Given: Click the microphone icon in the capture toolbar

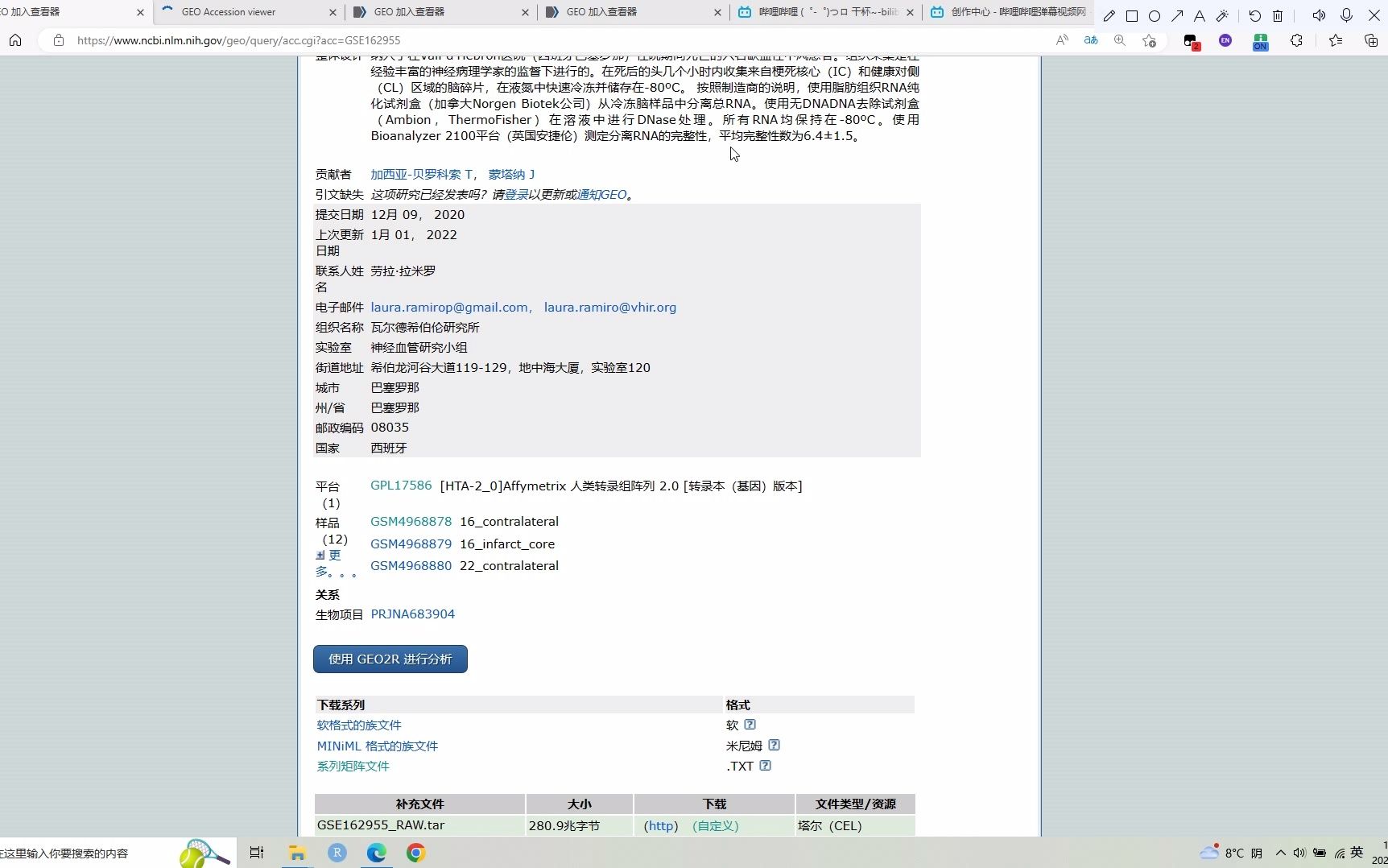Looking at the screenshot, I should (1345, 16).
